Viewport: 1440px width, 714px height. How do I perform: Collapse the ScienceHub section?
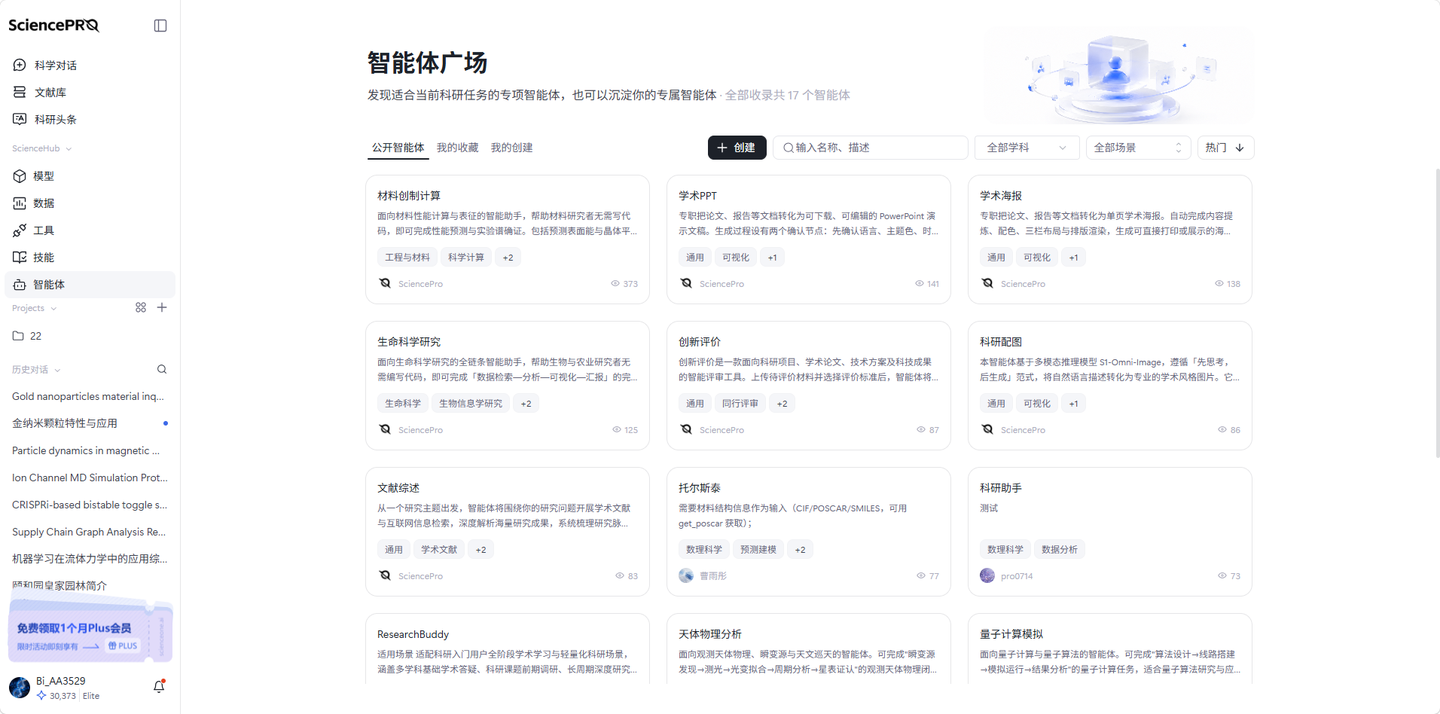tap(42, 148)
